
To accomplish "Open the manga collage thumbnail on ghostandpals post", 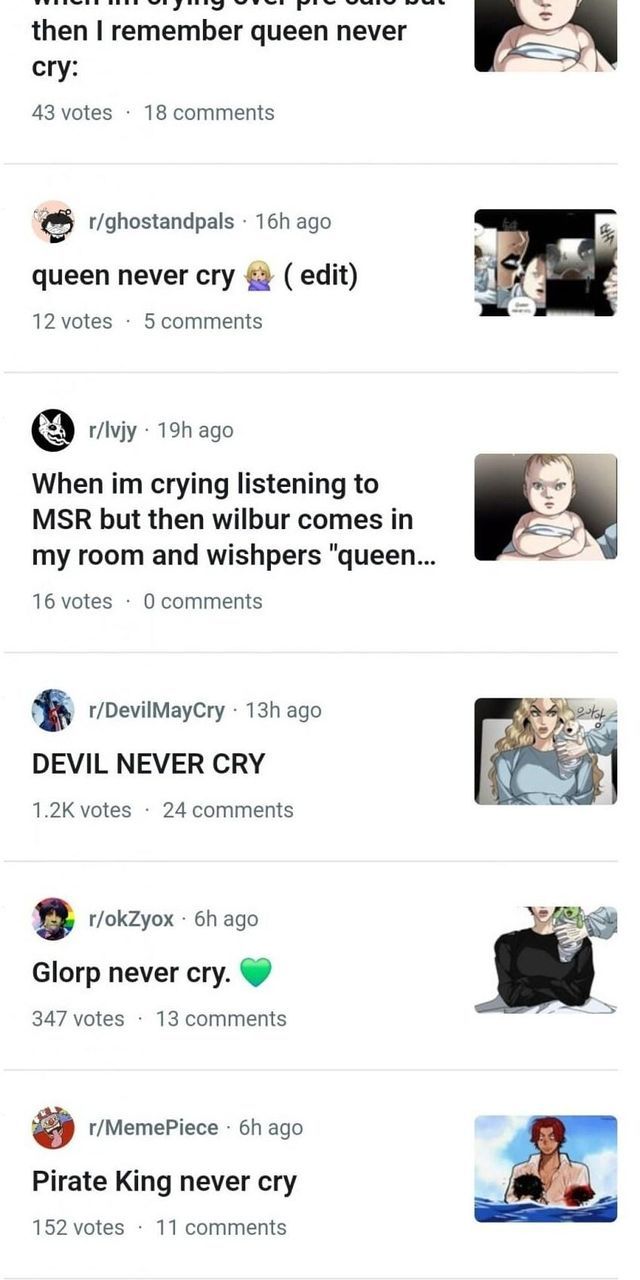I will [x=545, y=263].
